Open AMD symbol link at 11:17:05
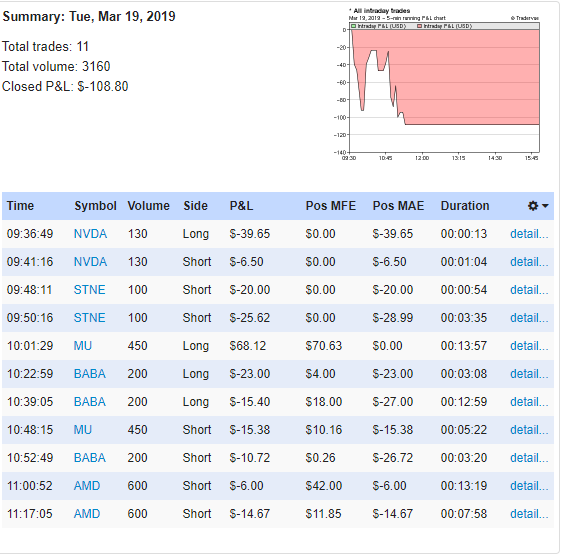The height and width of the screenshot is (555, 562). [87, 513]
